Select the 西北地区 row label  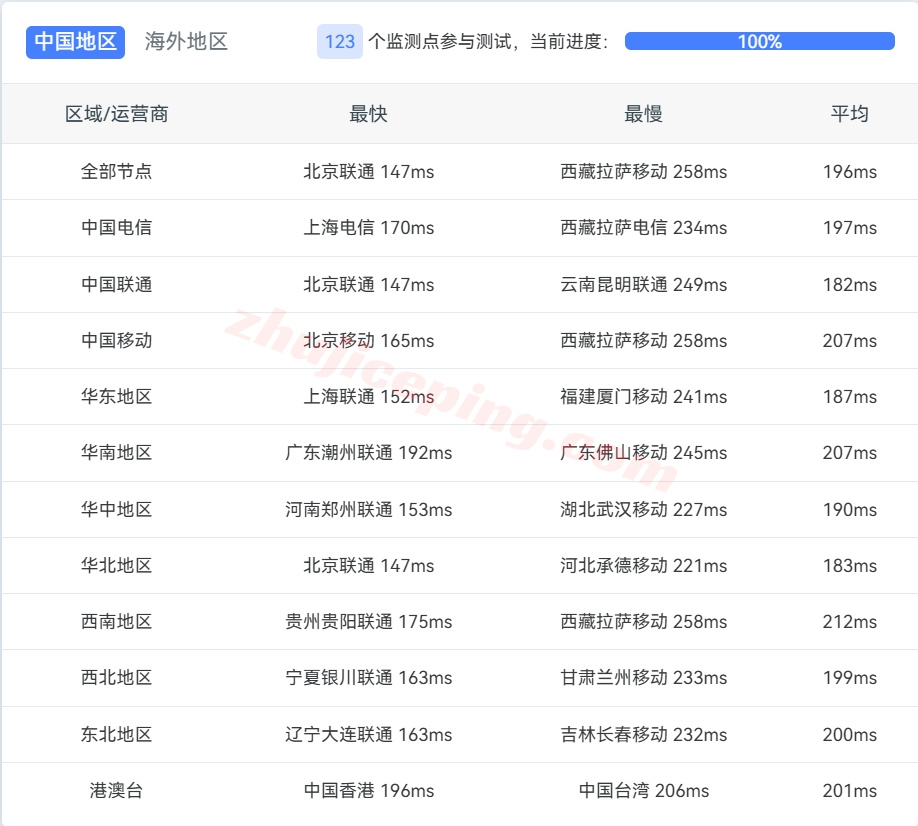[117, 678]
